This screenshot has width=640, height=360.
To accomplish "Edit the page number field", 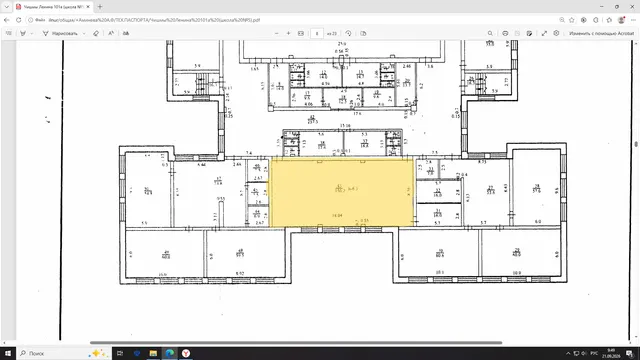I will coord(317,33).
